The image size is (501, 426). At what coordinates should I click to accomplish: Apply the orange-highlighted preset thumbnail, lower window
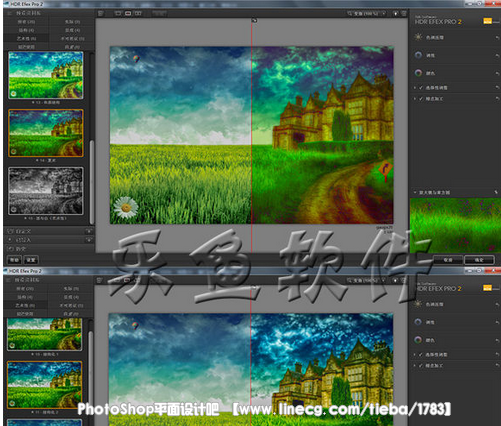(45, 385)
